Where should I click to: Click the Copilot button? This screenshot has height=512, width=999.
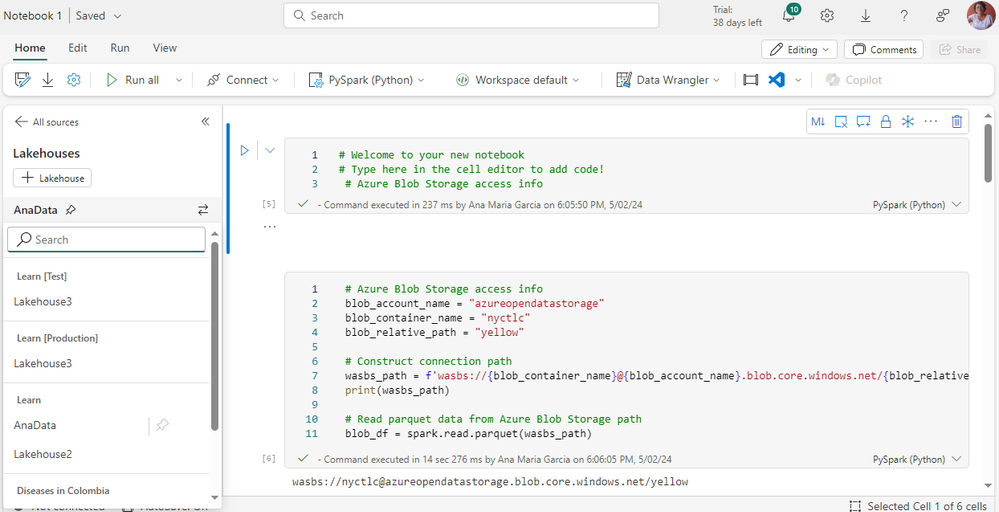coord(854,80)
